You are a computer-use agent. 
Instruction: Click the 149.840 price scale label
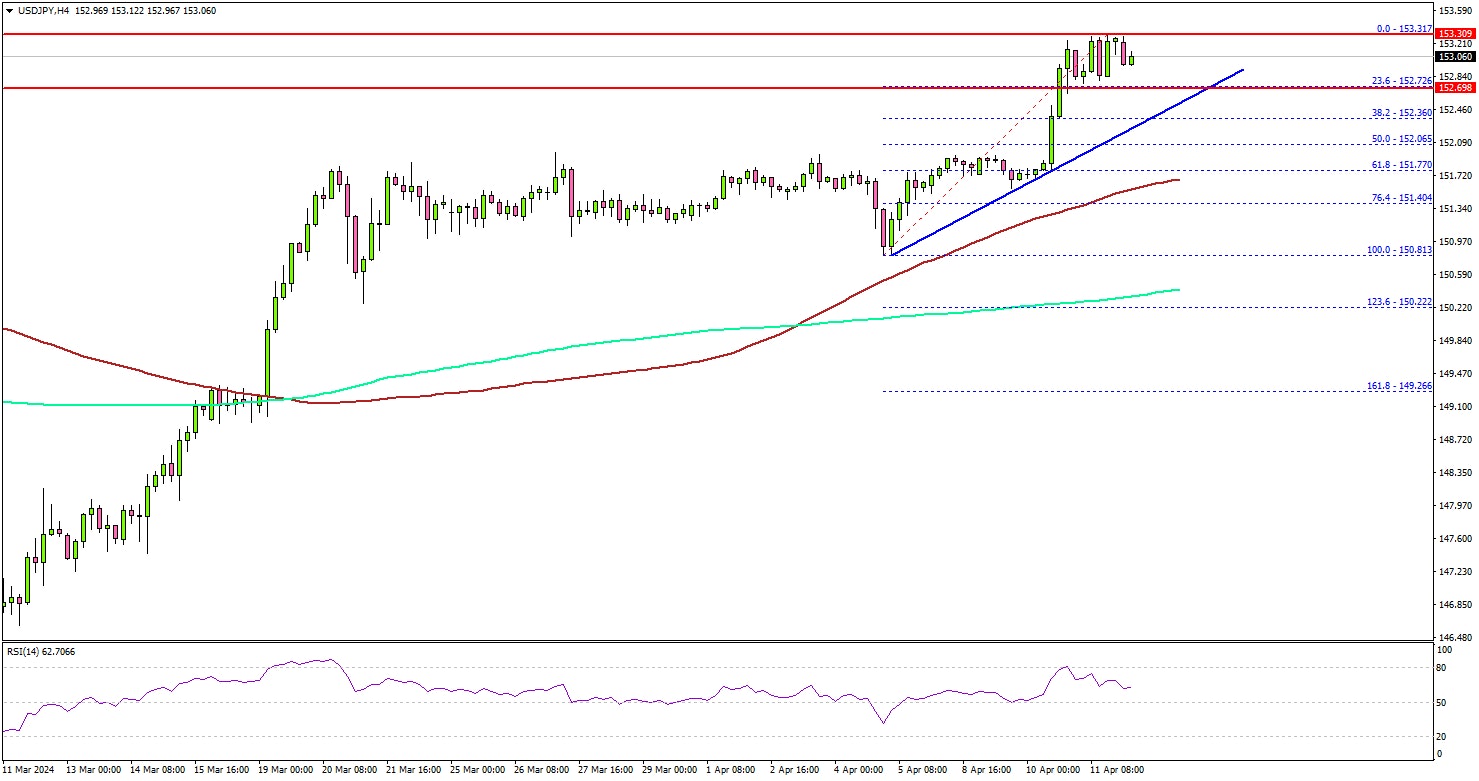[x=1454, y=340]
